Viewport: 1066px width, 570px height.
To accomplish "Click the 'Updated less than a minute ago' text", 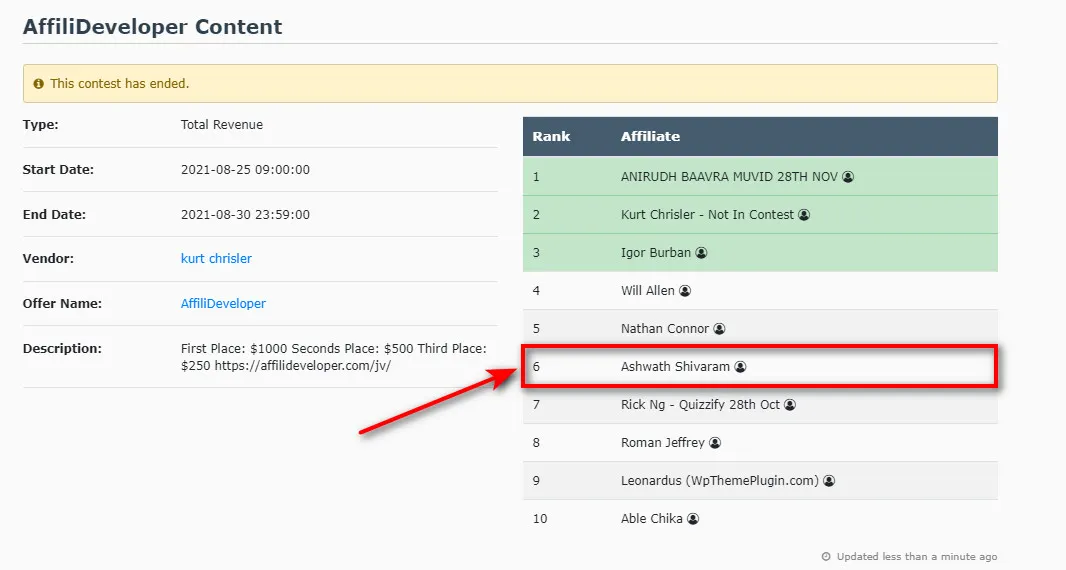I will coord(916,556).
